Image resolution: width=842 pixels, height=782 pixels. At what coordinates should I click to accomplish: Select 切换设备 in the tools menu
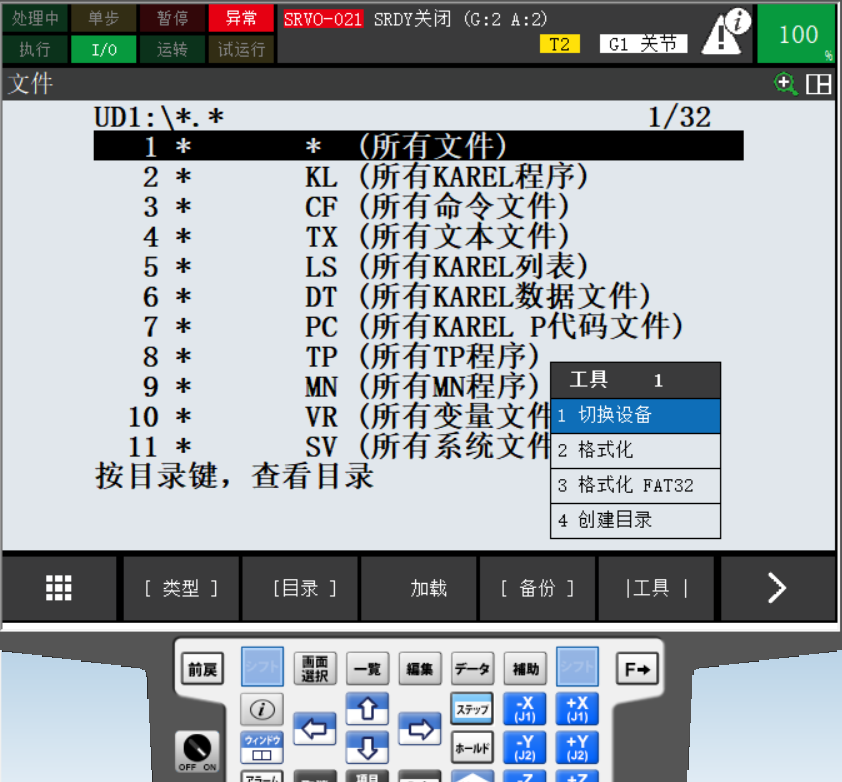pos(635,415)
